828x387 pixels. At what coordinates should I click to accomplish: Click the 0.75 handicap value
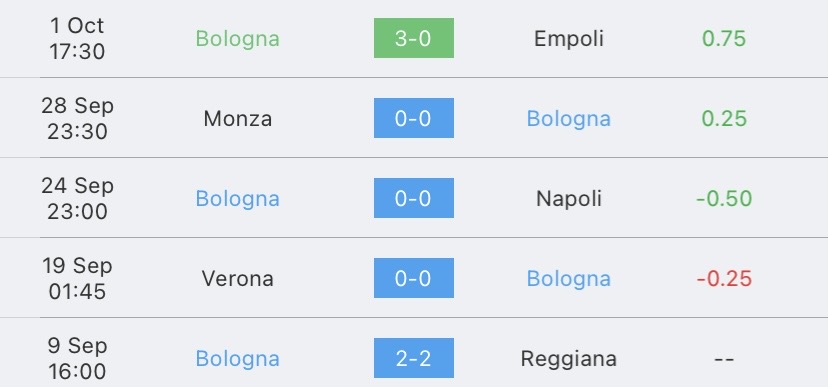click(x=724, y=39)
